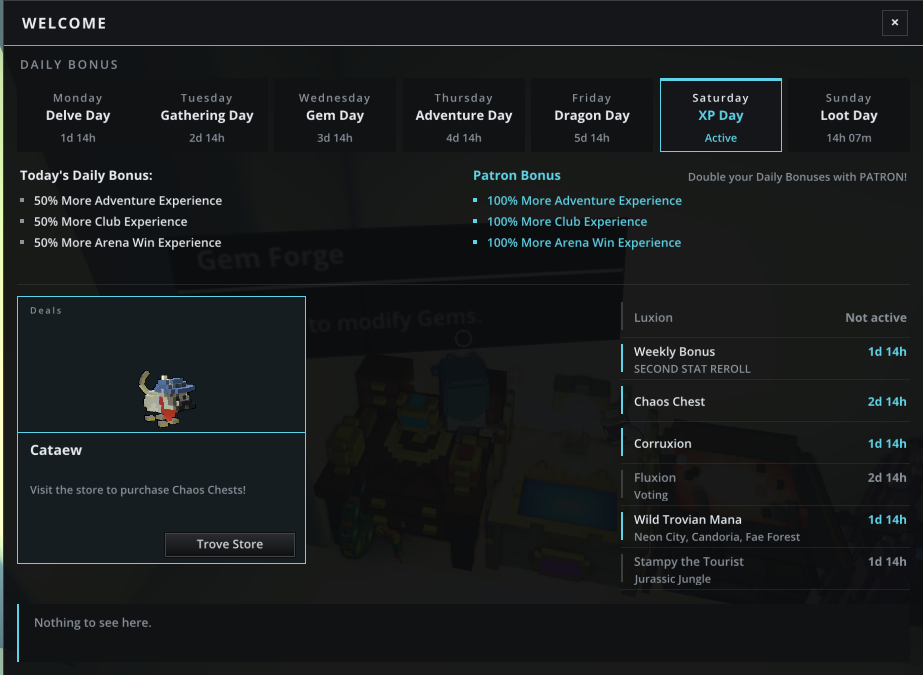Select the Thursday Adventure Day tab
Viewport: 923px width, 675px height.
tap(463, 116)
